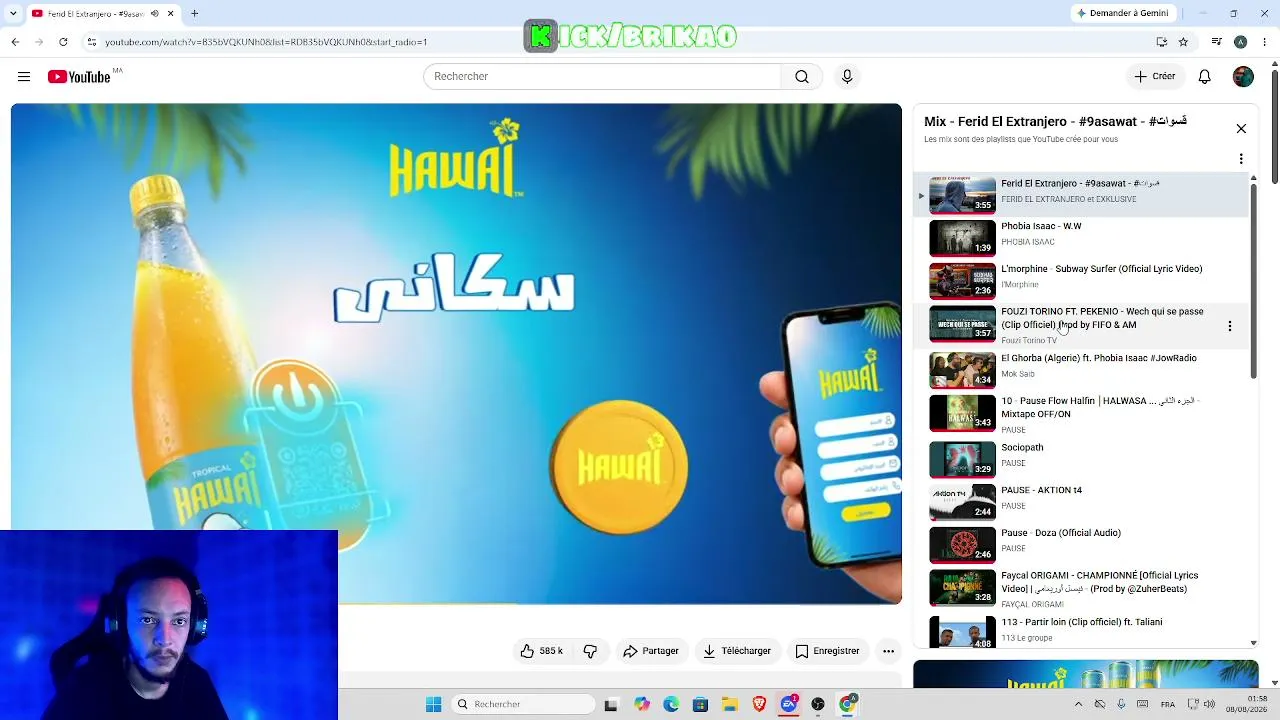Open the browser media controls icon

point(1216,42)
